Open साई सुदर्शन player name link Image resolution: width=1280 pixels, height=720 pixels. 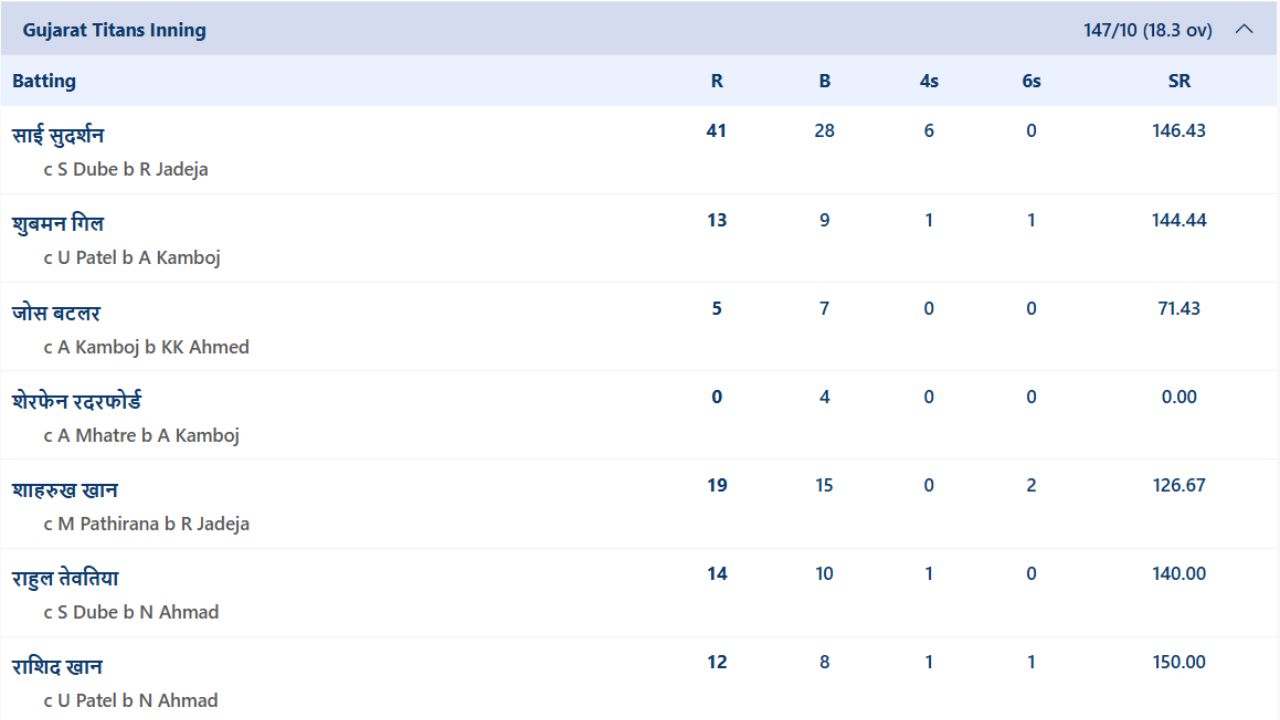(x=58, y=134)
